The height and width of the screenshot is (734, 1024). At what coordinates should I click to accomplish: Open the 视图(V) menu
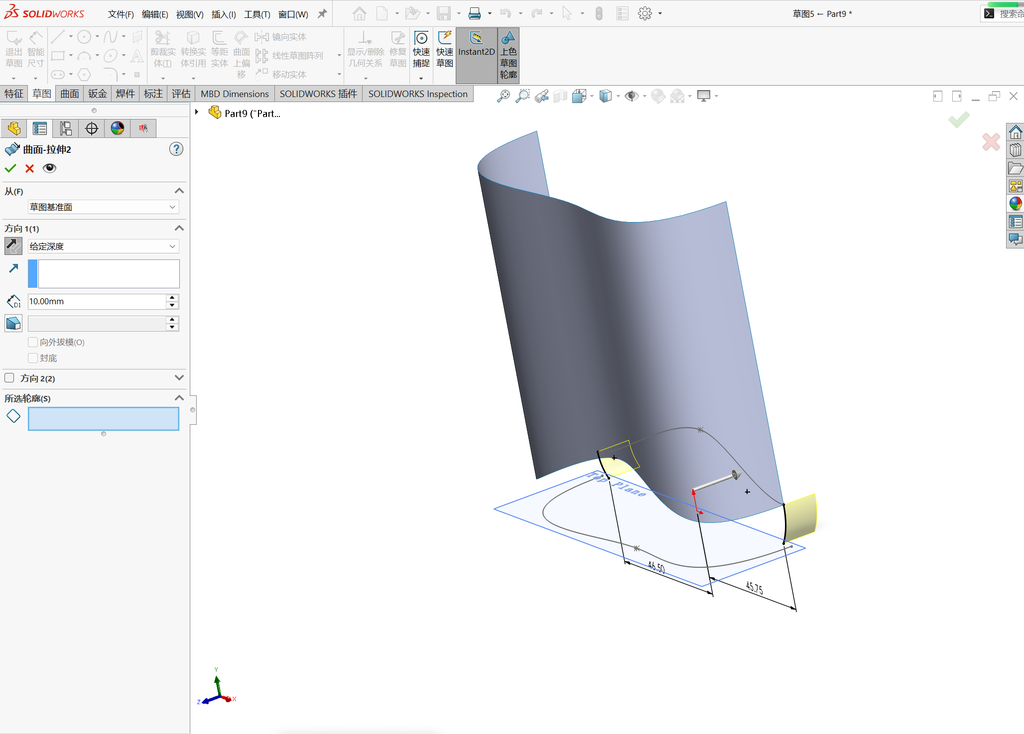click(x=189, y=14)
